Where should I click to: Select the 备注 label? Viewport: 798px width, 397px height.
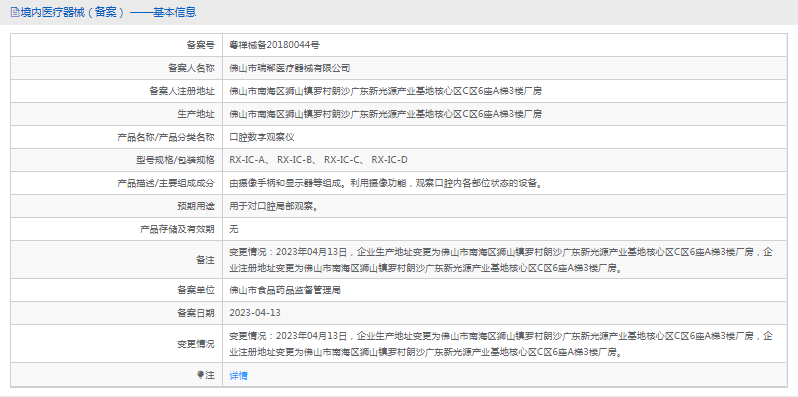[205, 260]
